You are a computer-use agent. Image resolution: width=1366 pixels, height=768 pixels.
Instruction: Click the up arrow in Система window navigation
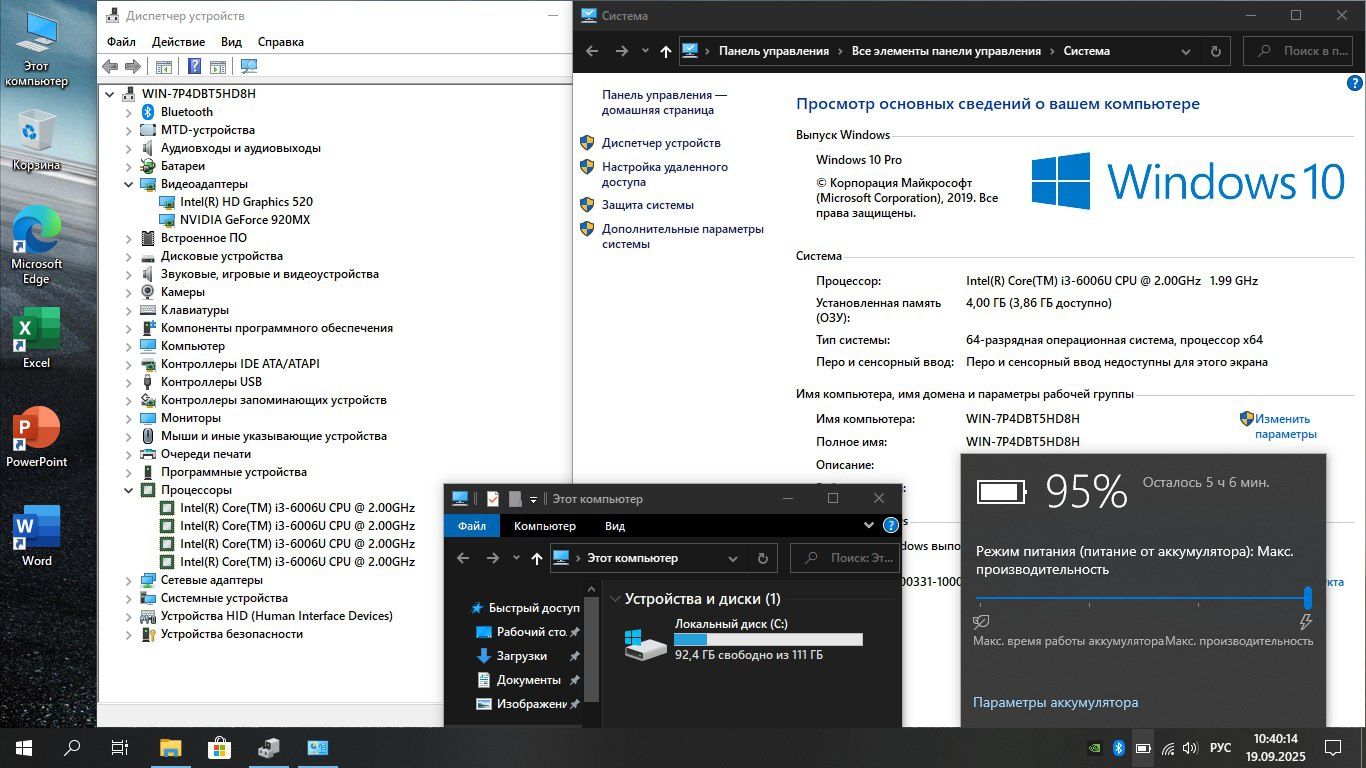click(666, 51)
